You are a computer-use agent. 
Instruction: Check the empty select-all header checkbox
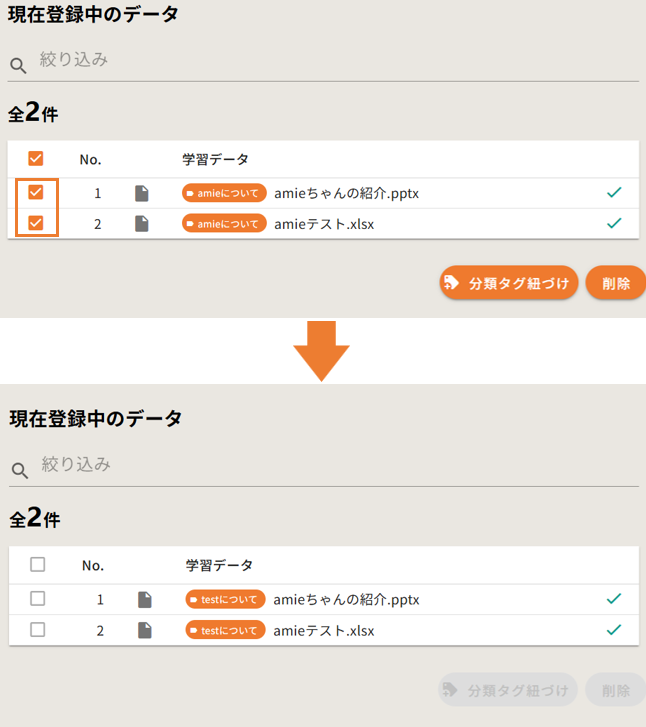[x=38, y=564]
